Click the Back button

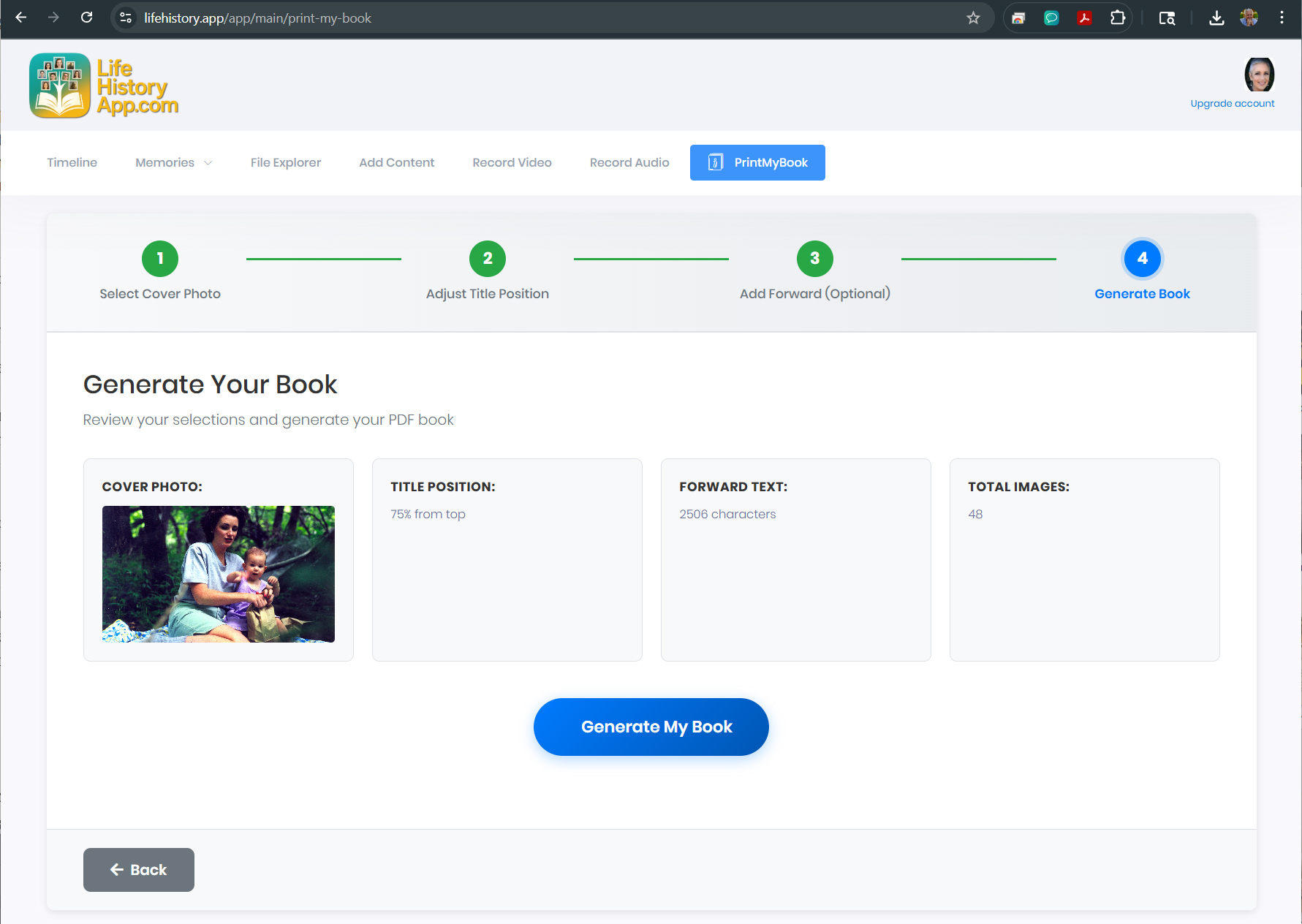(139, 870)
